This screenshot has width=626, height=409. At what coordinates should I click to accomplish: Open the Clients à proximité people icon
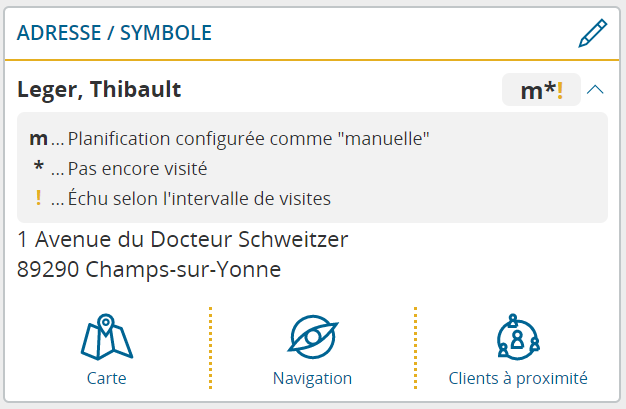click(x=518, y=337)
